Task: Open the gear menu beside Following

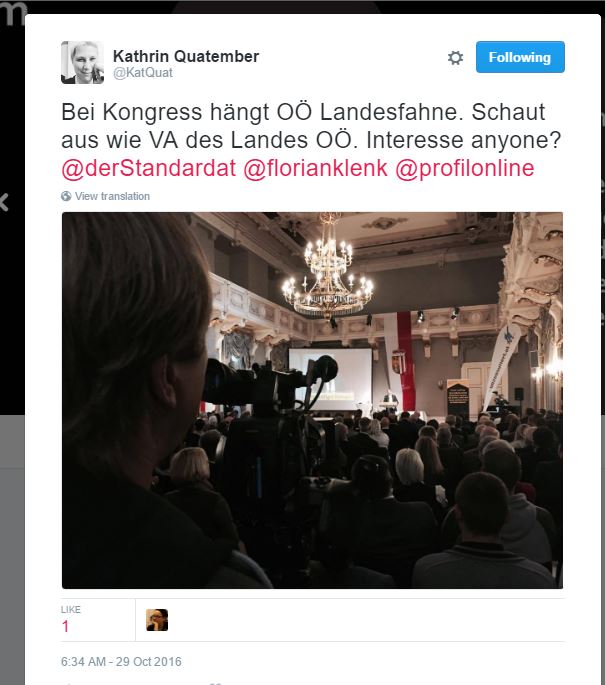Action: tap(455, 57)
